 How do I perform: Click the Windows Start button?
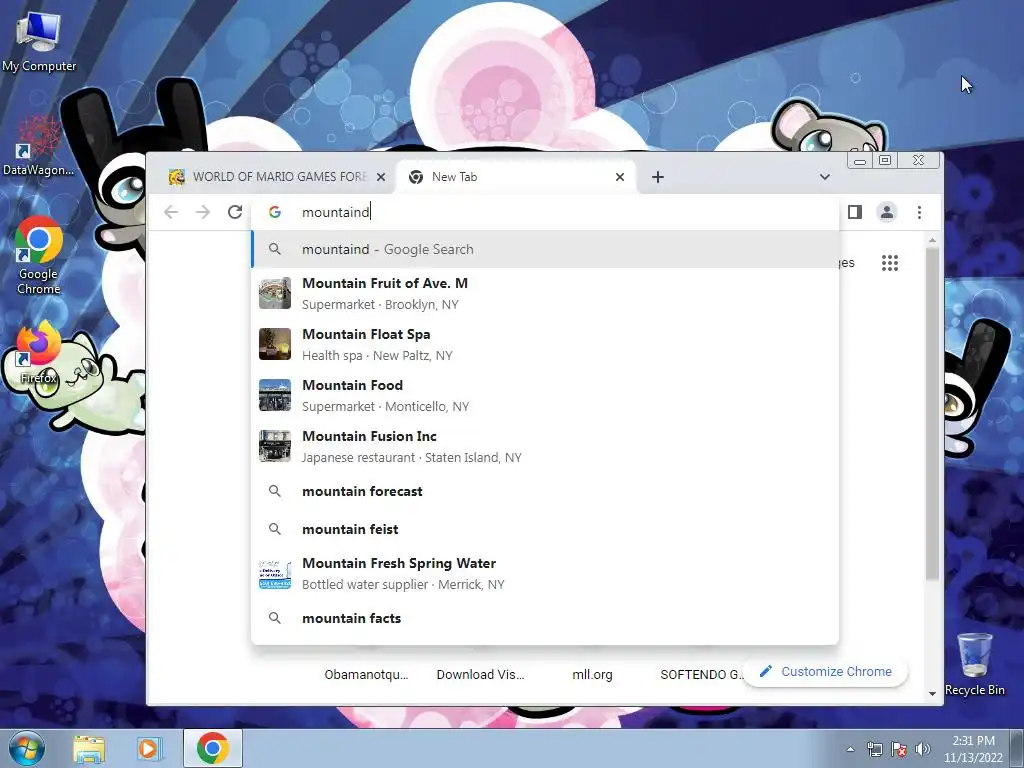pos(25,748)
